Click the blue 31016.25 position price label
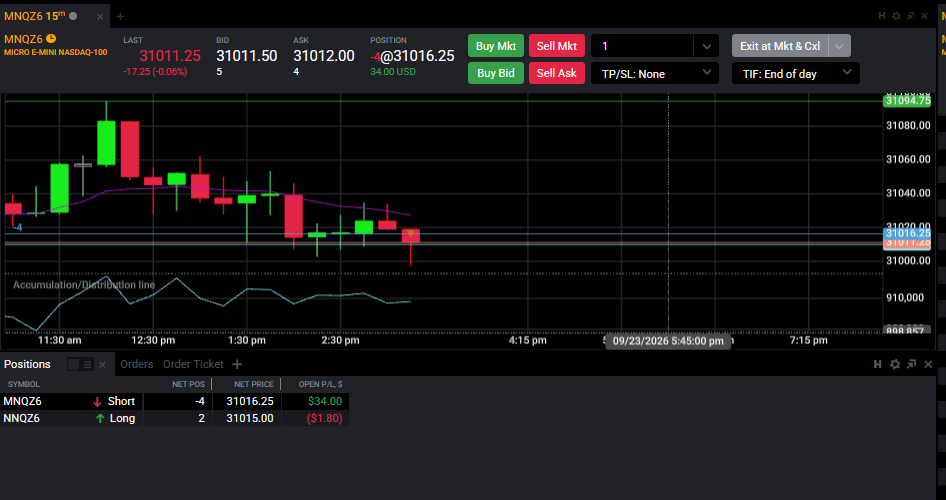This screenshot has height=500, width=946. point(907,233)
